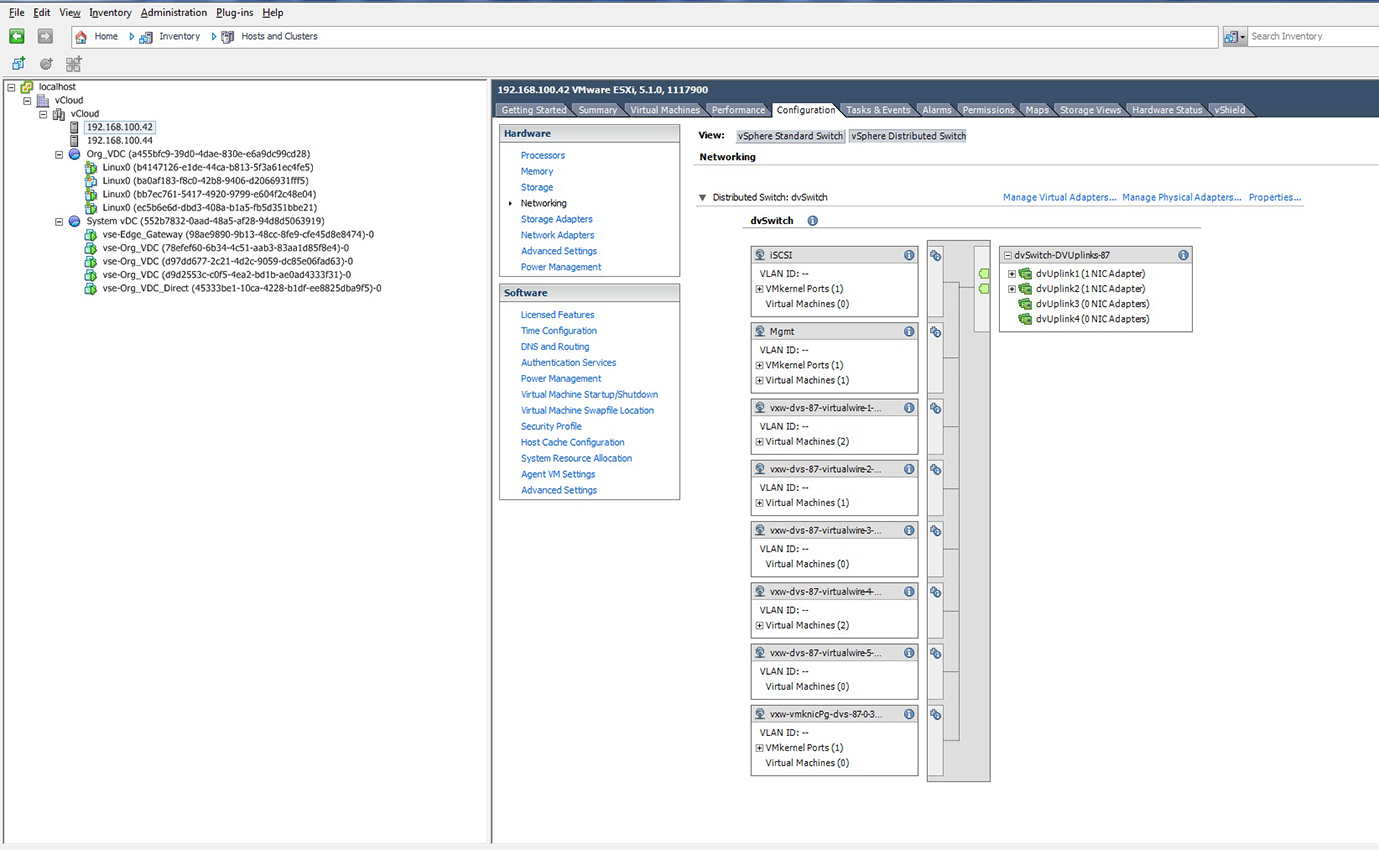Open Licensed Features settings
The image size is (1379, 850).
coord(557,315)
